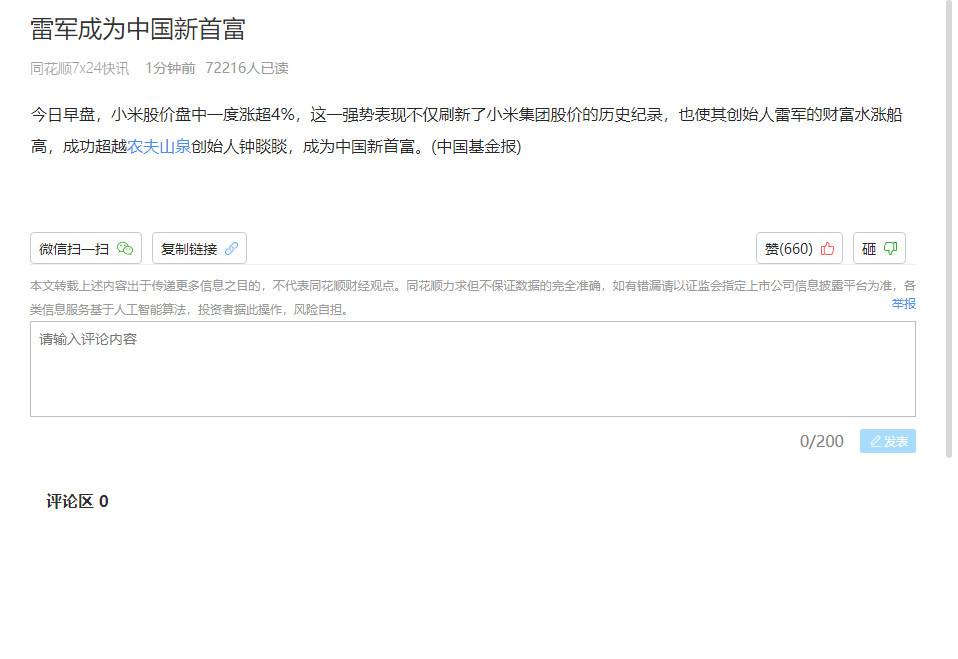Click the green thumbs-down icon
958x659 pixels.
(890, 249)
